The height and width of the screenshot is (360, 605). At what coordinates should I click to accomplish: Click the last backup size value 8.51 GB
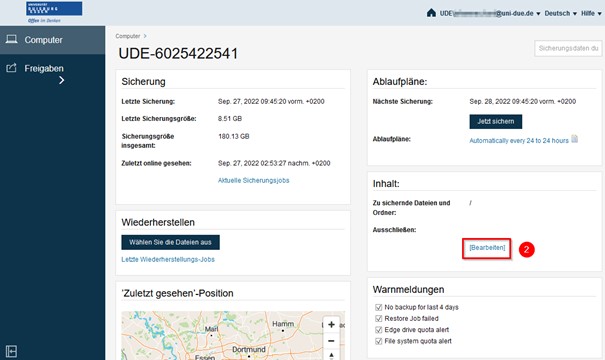click(x=230, y=118)
